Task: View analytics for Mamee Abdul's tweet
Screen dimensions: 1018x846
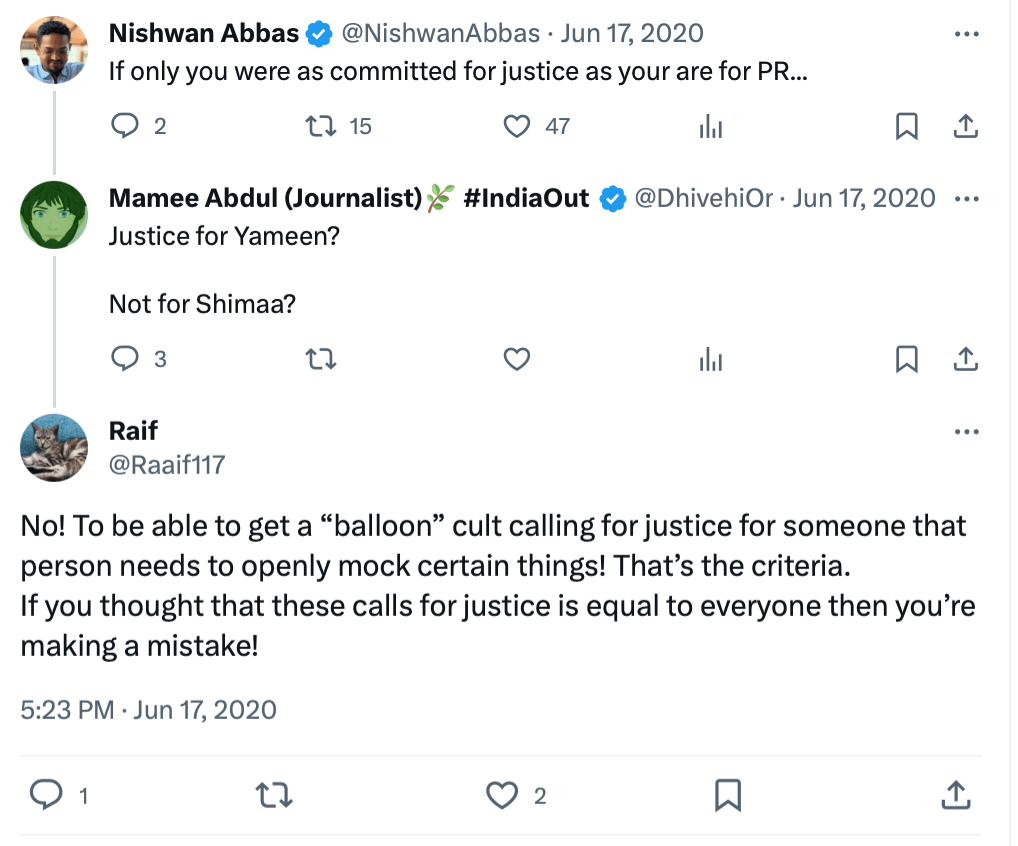Action: coord(710,358)
